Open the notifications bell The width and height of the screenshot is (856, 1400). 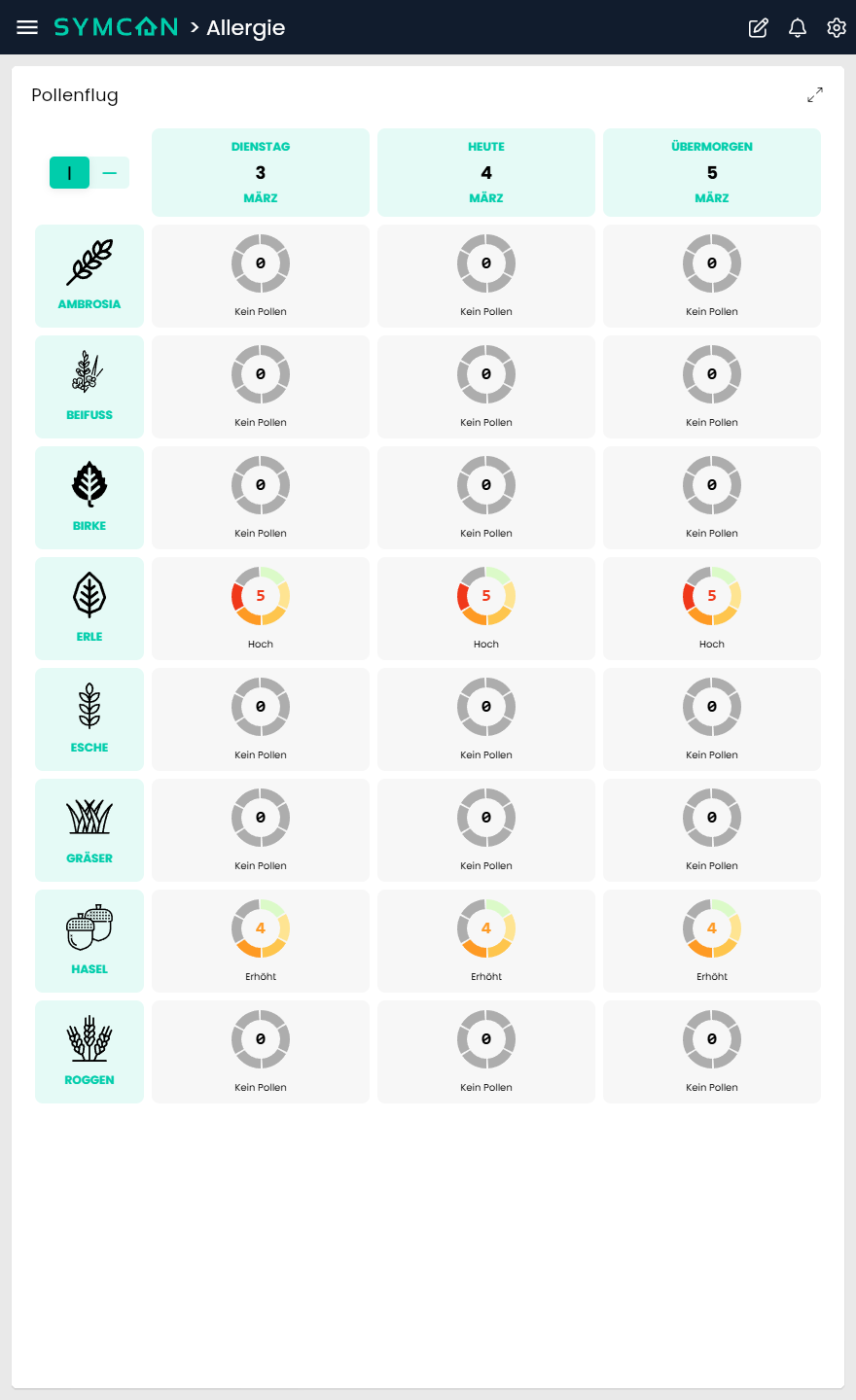[798, 27]
